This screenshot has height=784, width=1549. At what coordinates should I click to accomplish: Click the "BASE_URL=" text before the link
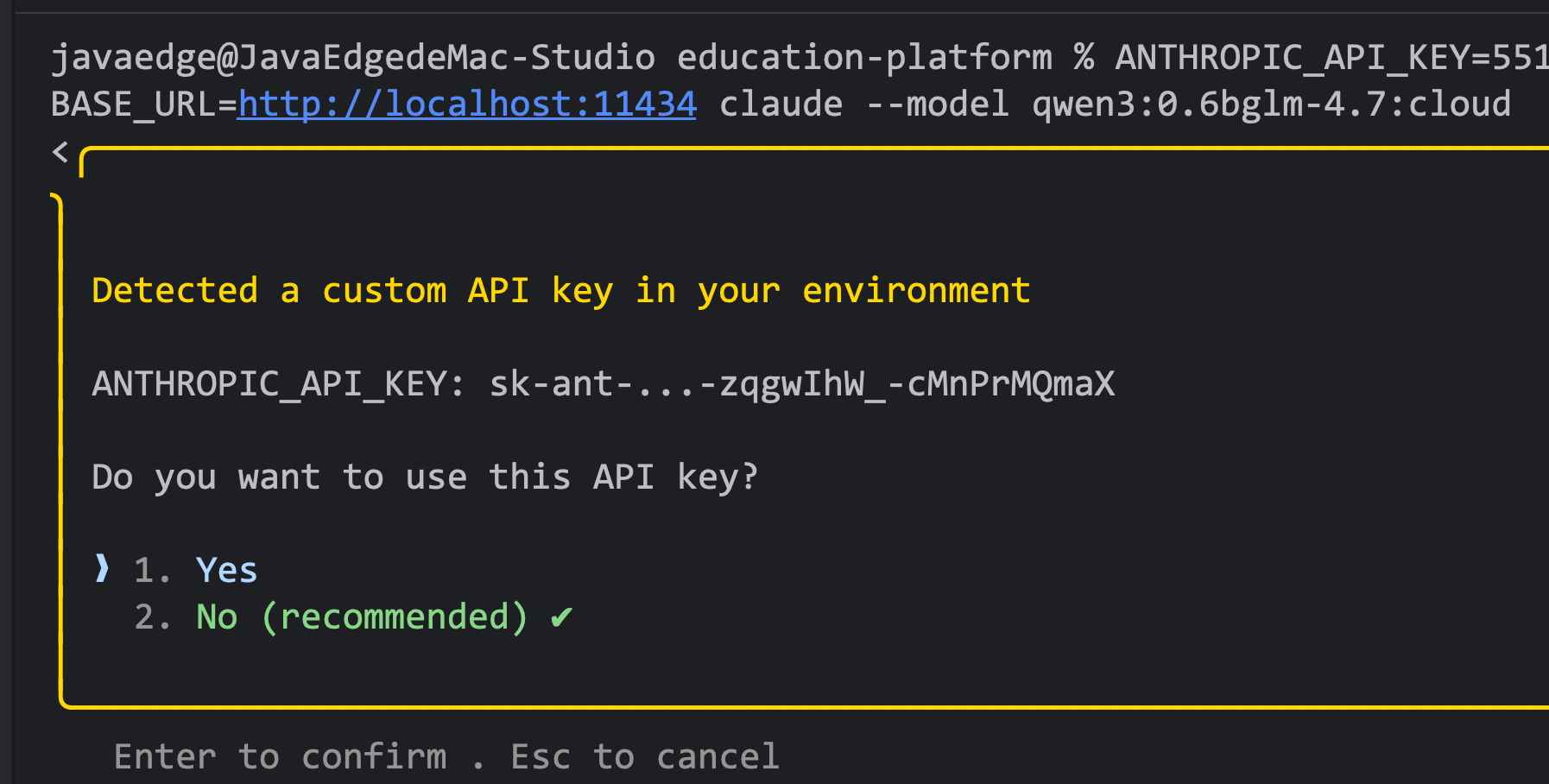coord(143,104)
